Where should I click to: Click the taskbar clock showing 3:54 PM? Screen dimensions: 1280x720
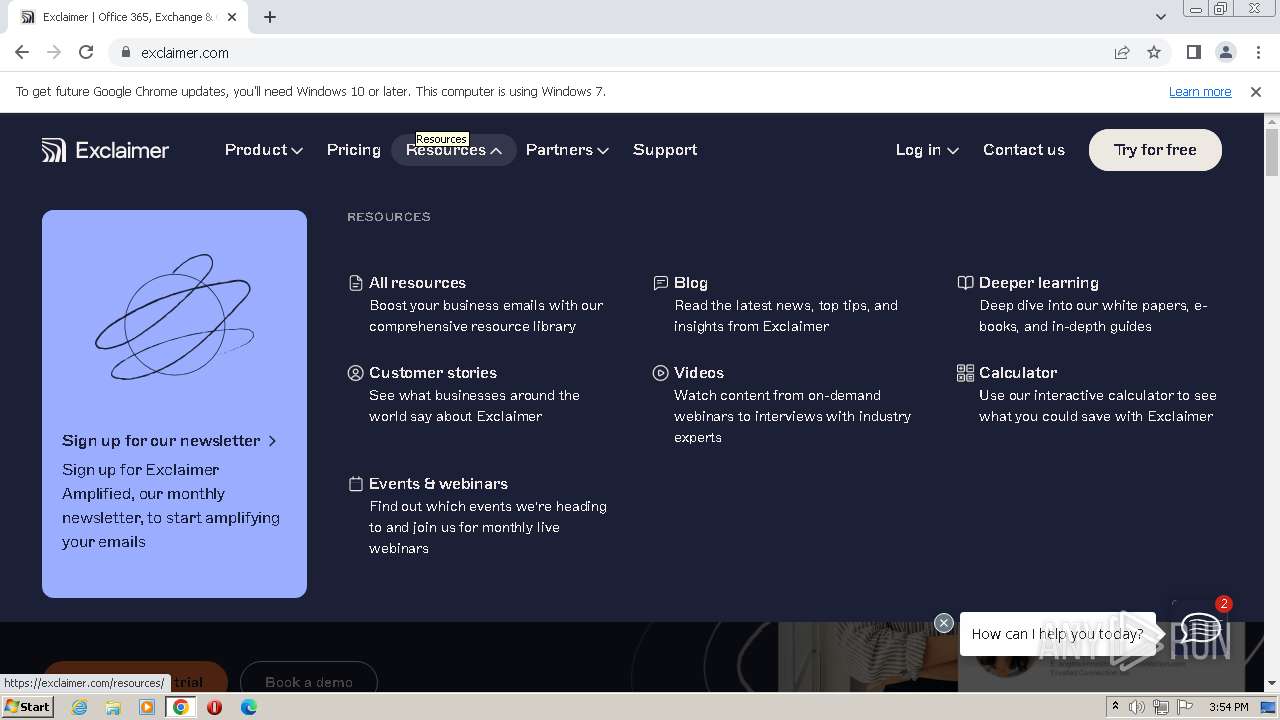point(1228,707)
